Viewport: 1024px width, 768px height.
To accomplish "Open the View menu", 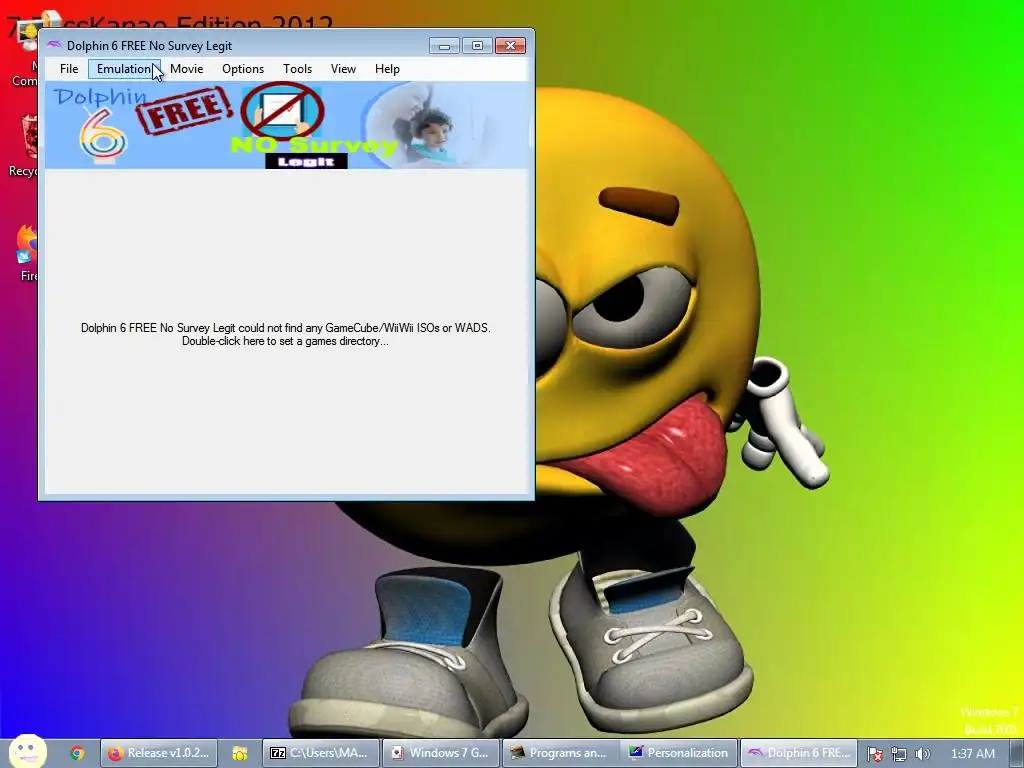I will 343,69.
